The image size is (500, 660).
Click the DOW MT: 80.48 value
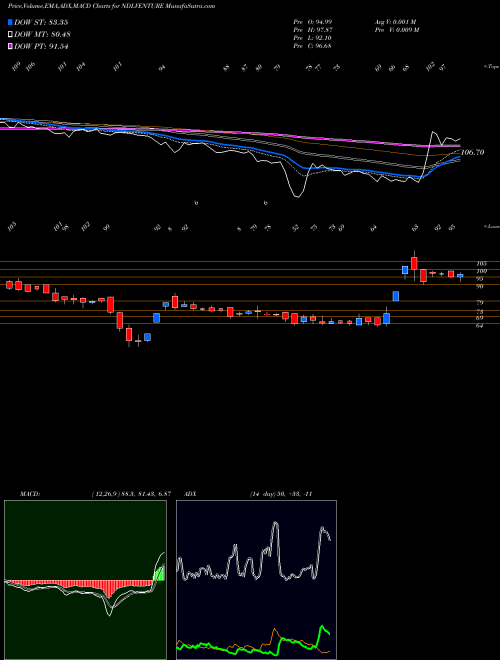42,34
